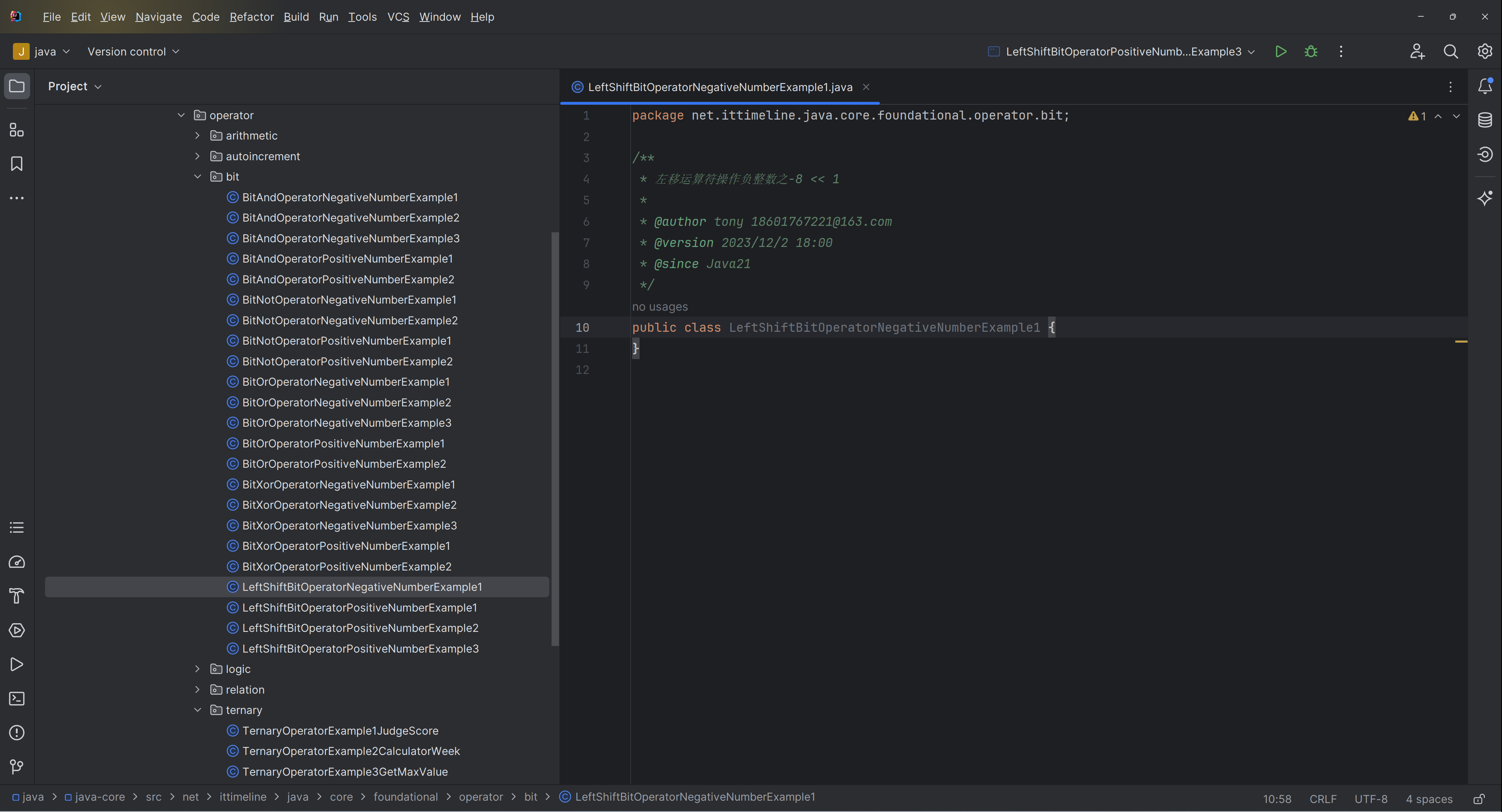Open the VCS menu
Image resolution: width=1502 pixels, height=812 pixels.
398,17
